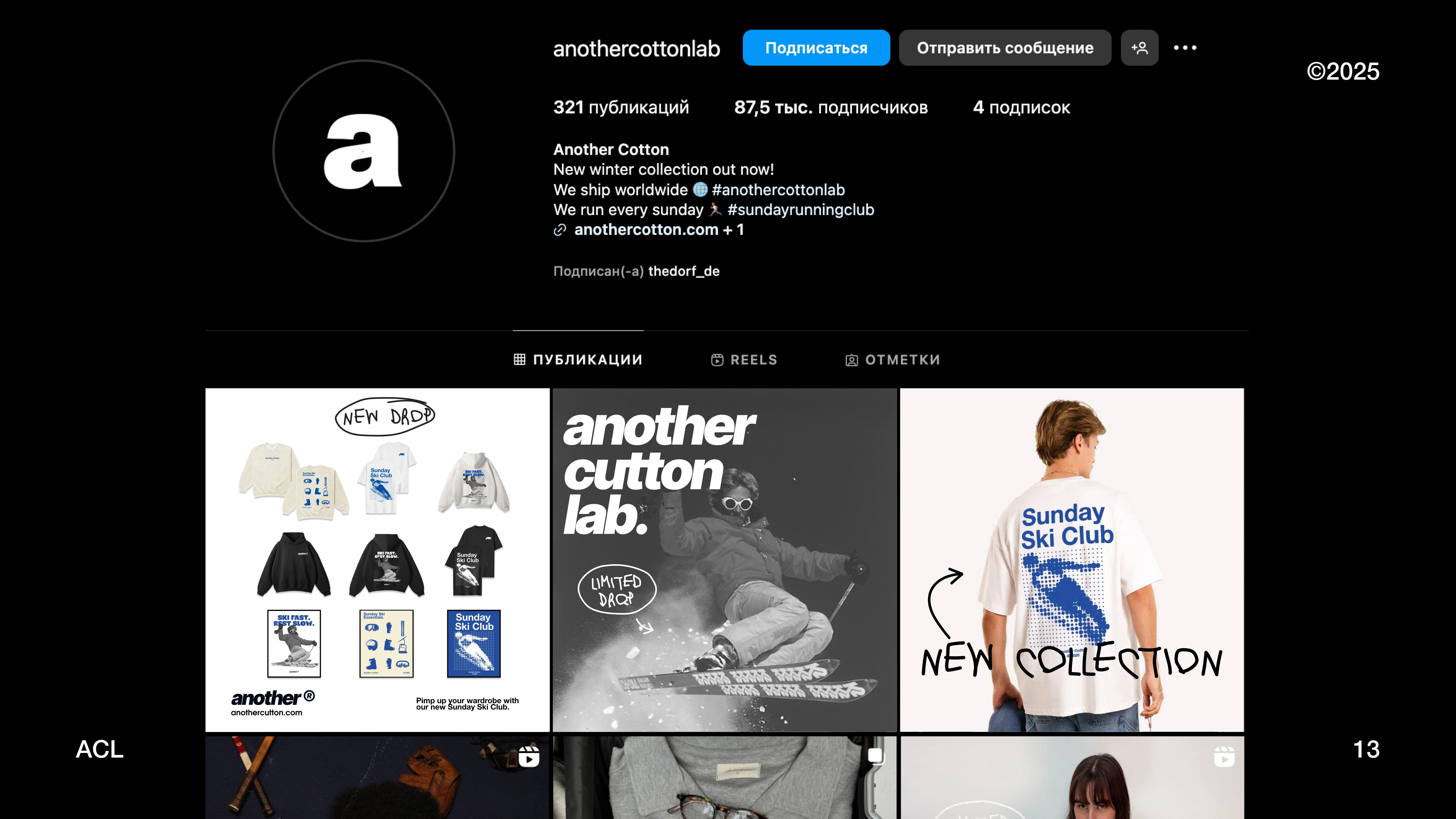Open the #sundayrunningclub hashtag

pos(800,210)
